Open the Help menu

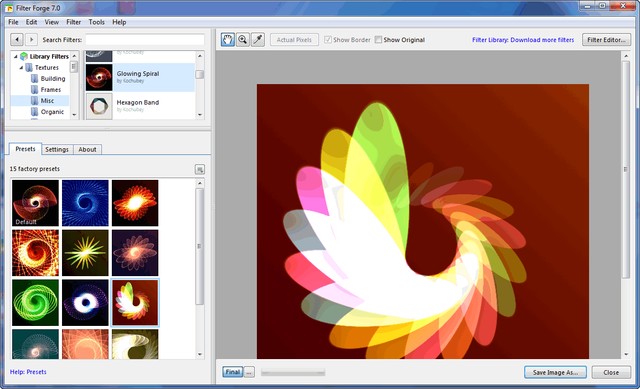[x=119, y=22]
